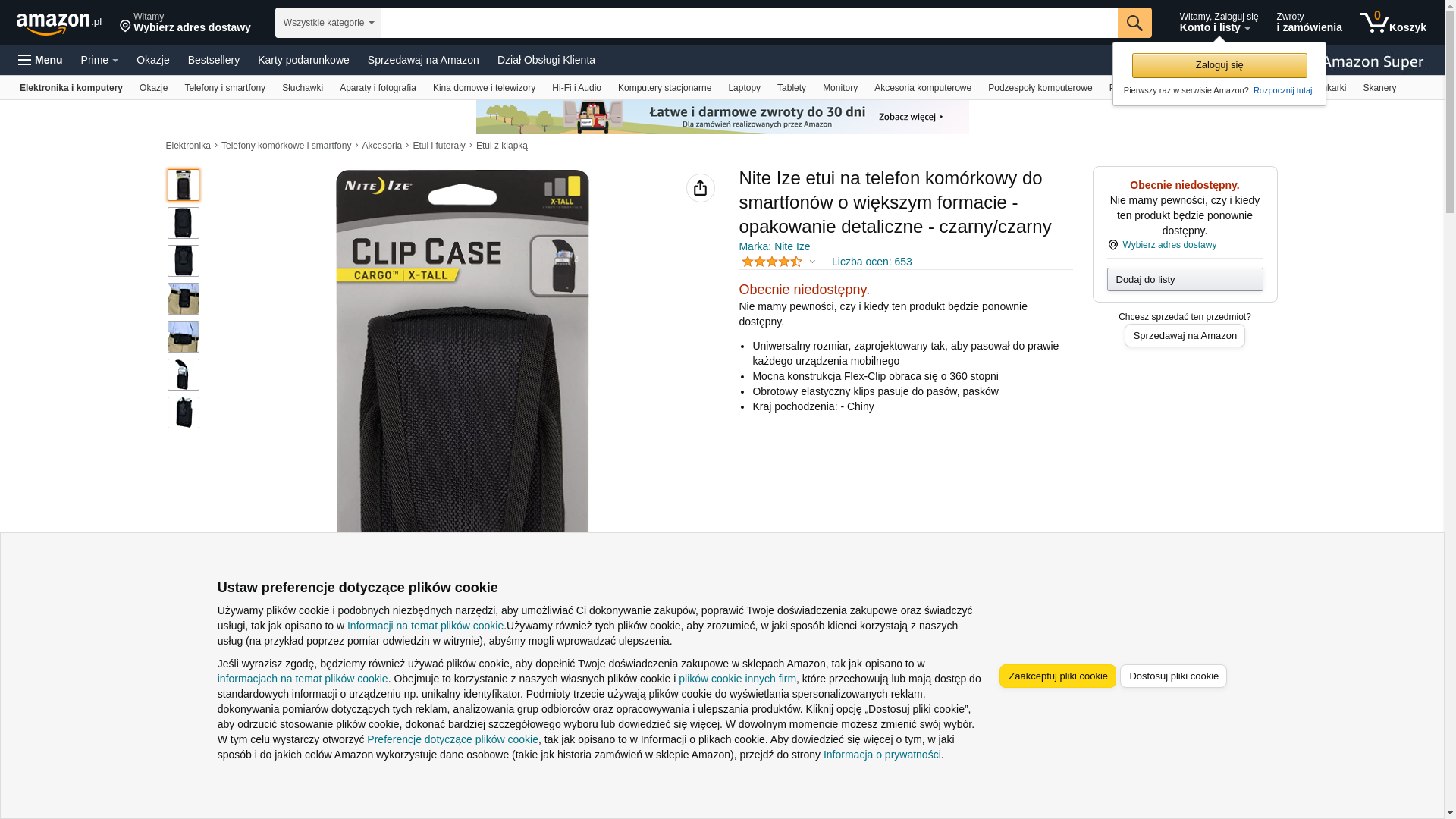This screenshot has width=1456, height=819.
Task: Click the Dodaj do listy button
Action: [1185, 280]
